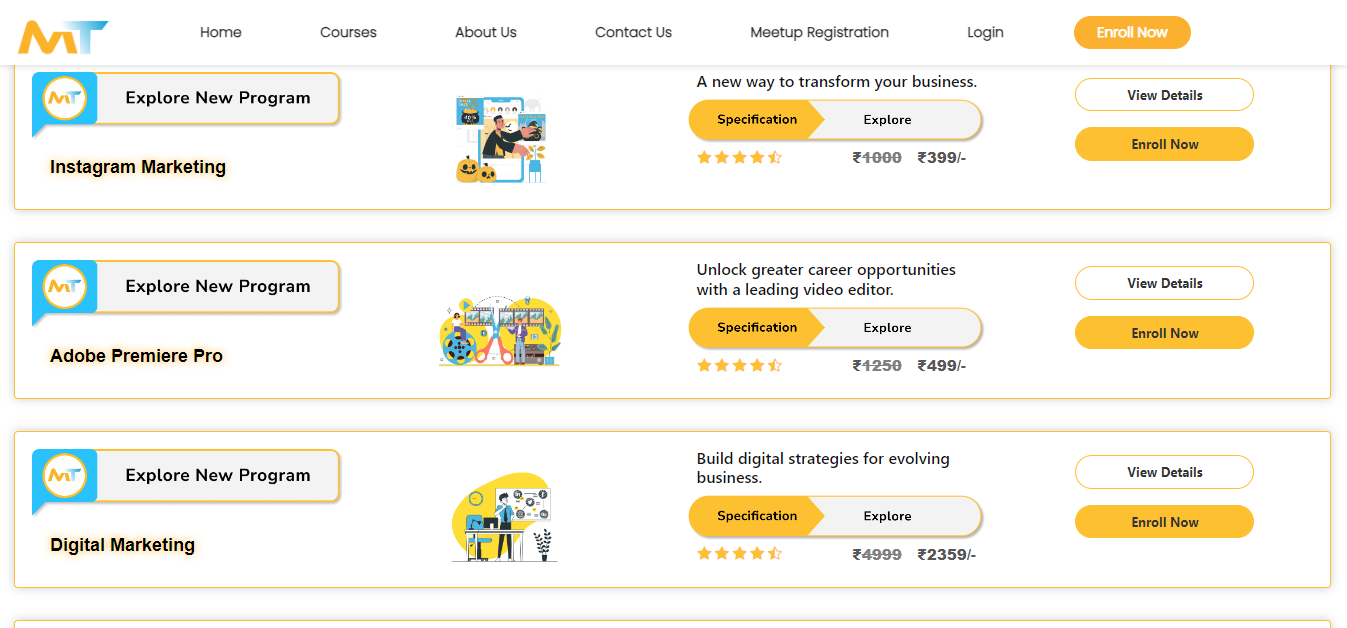Screen dimensions: 1347x628
Task: Open the Digital Marketing course illustration
Action: click(x=503, y=518)
